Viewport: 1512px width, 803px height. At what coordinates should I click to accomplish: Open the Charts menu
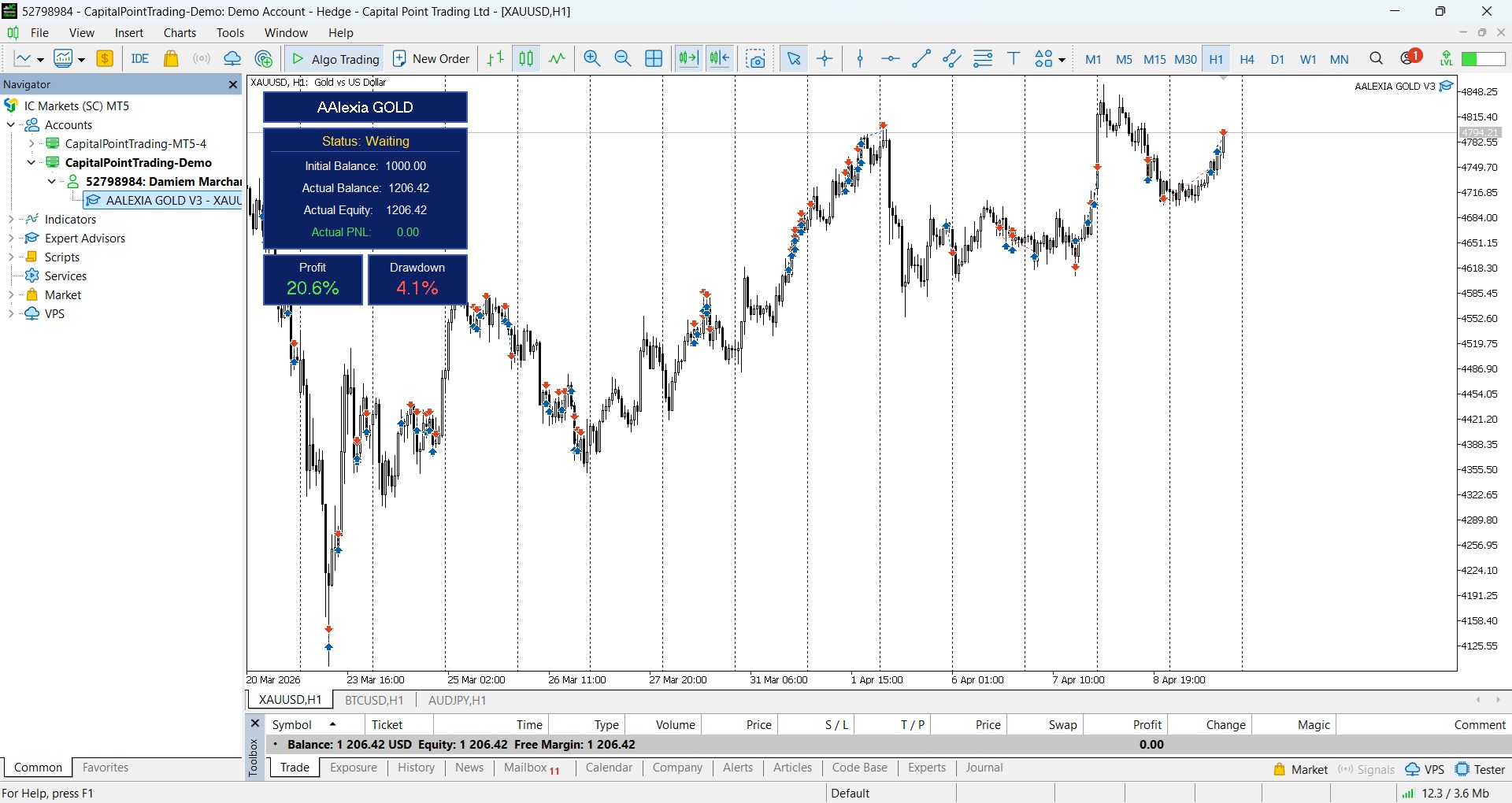(180, 33)
